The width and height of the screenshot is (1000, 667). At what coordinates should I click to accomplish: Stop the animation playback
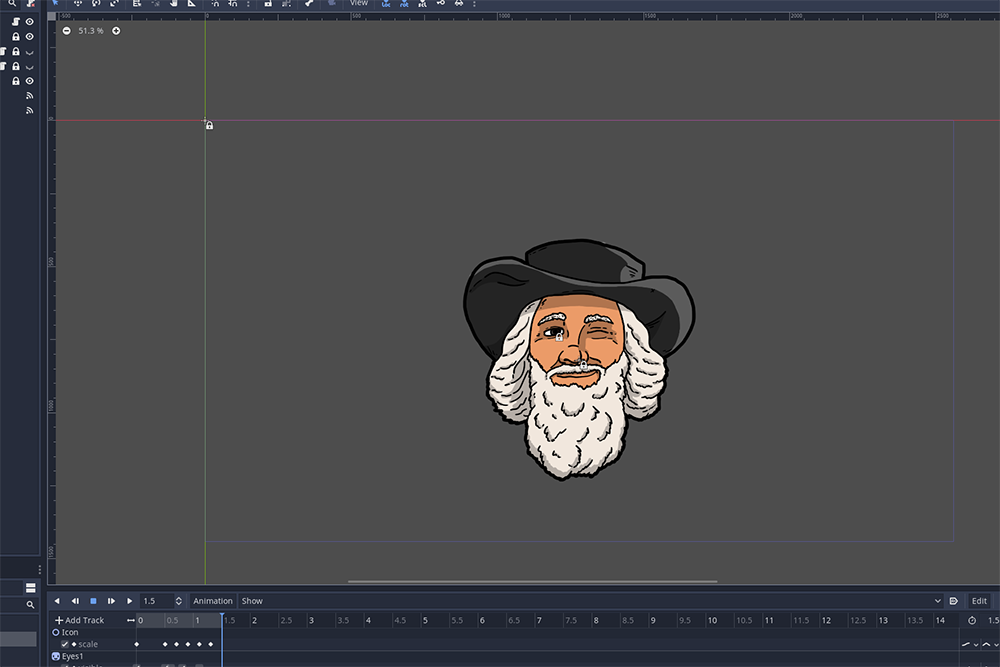93,601
